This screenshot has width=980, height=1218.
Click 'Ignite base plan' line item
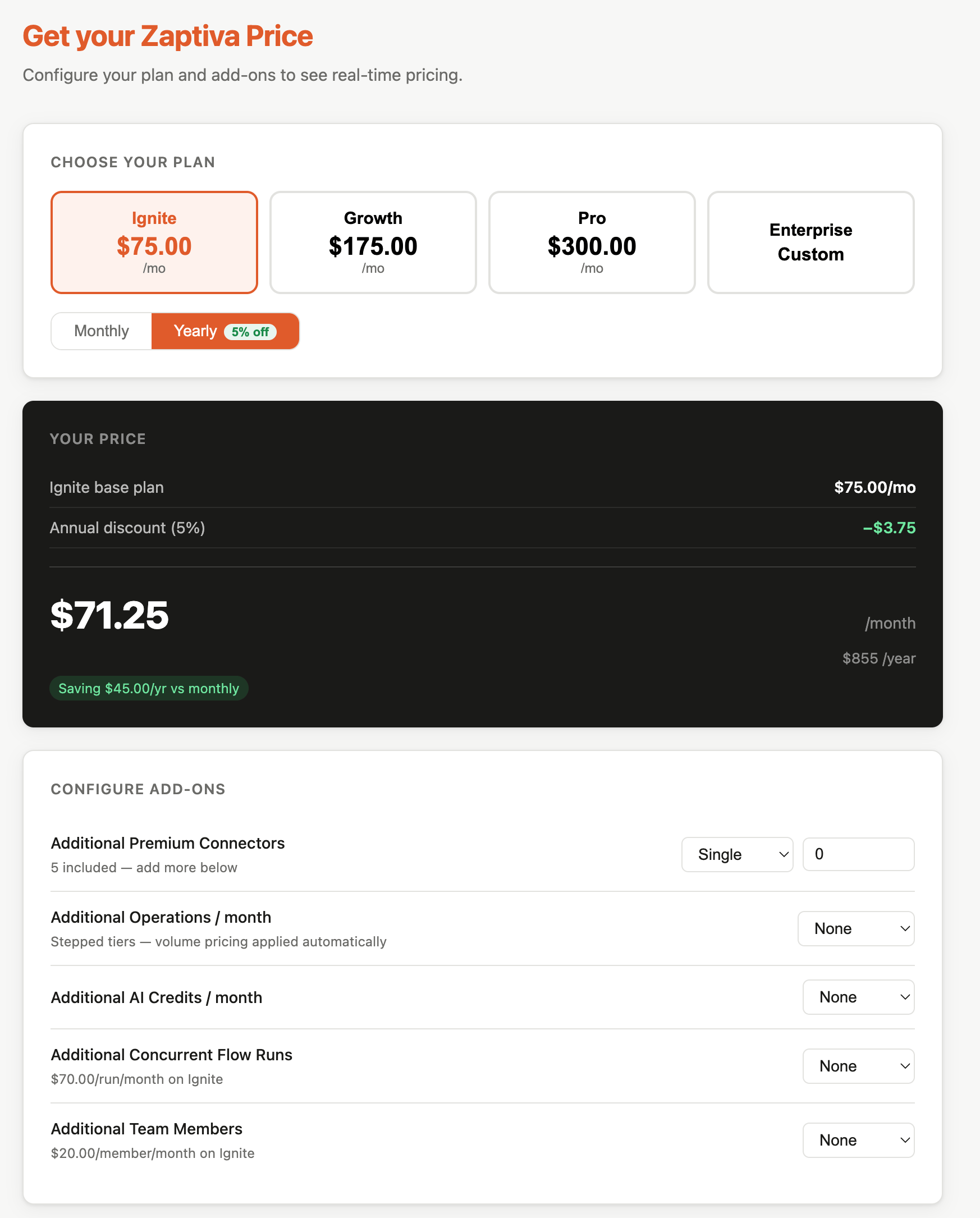(x=107, y=487)
